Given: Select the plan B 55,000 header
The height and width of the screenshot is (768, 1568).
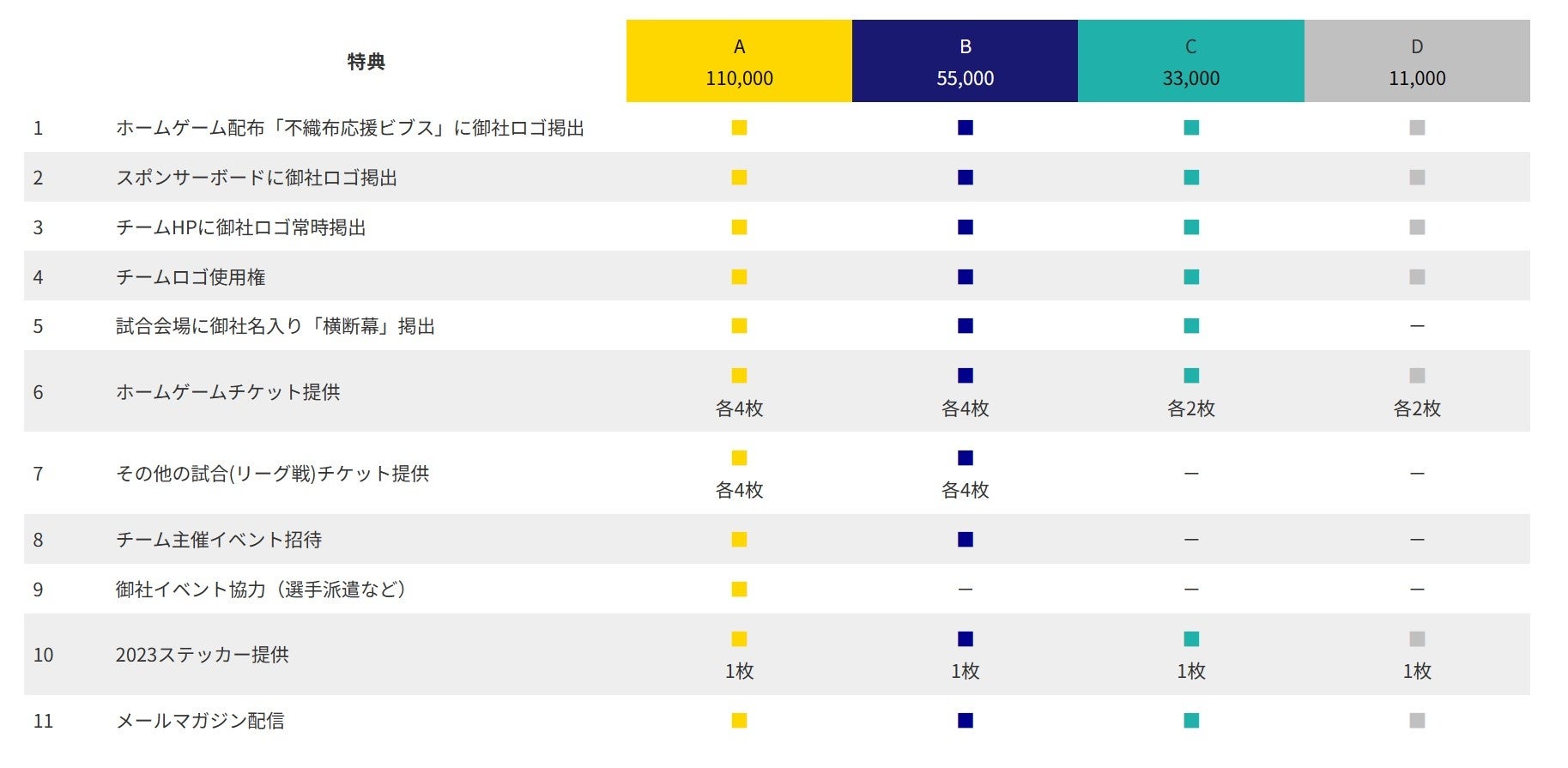Looking at the screenshot, I should tap(965, 62).
